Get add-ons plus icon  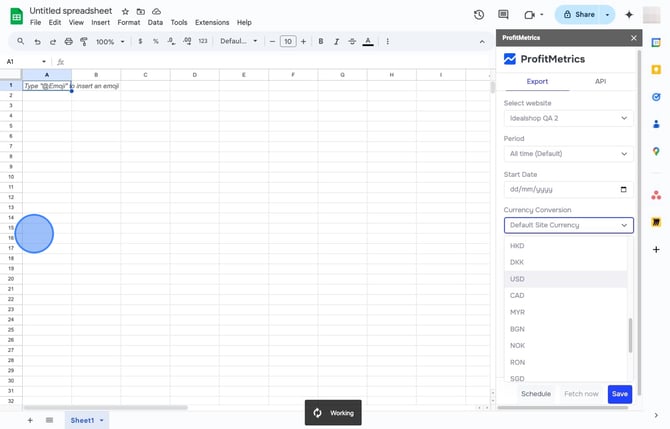(x=656, y=250)
